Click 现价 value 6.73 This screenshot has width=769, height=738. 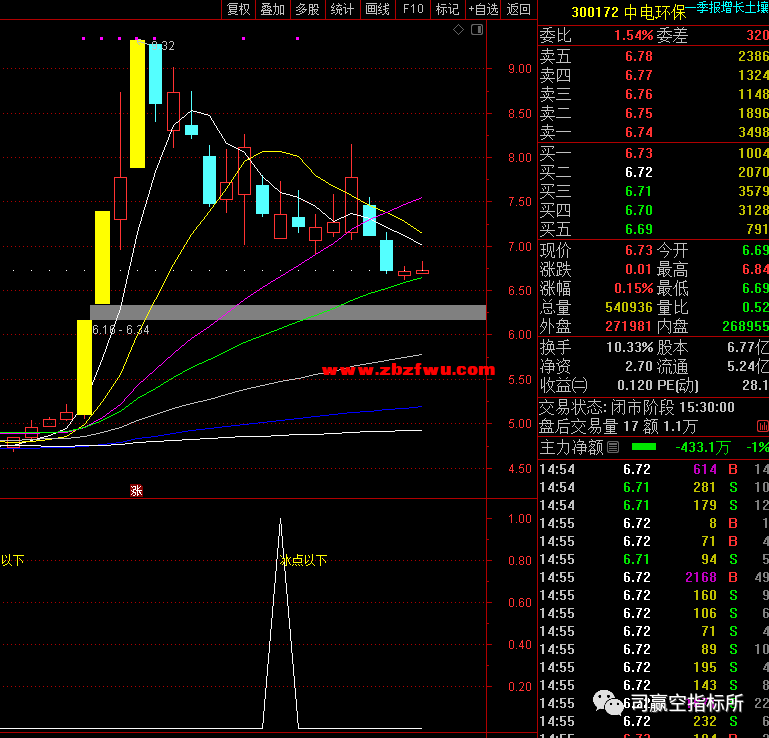(x=639, y=250)
